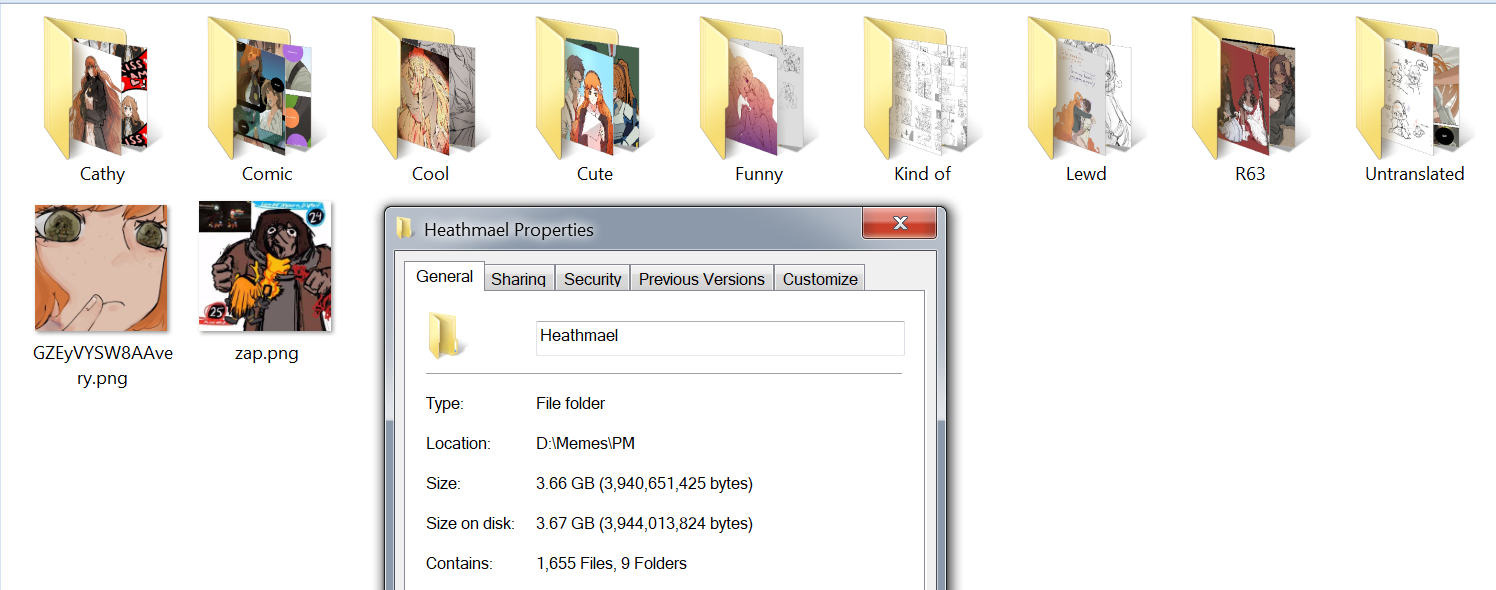Close the Heathmael Properties dialog

point(899,223)
